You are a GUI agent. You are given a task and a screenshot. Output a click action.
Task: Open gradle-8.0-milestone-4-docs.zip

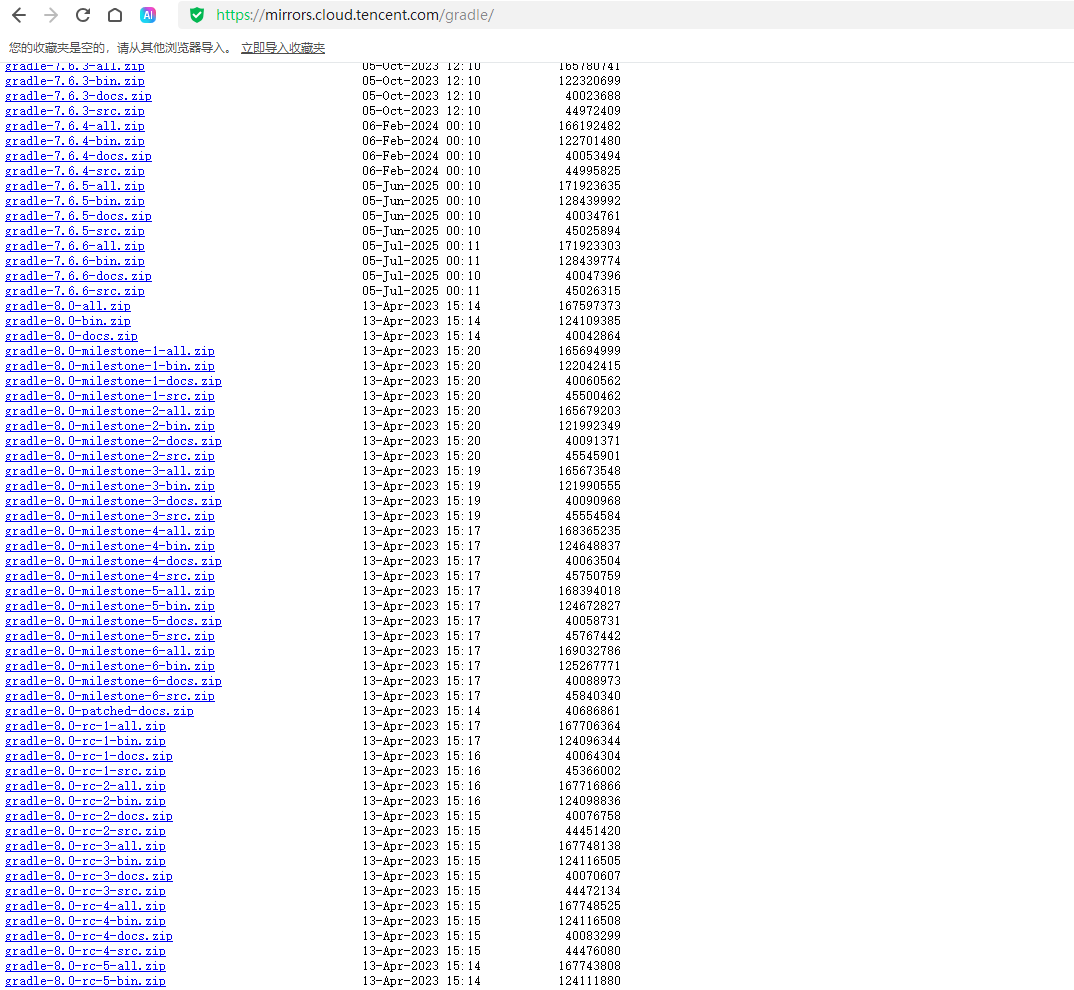pos(113,562)
